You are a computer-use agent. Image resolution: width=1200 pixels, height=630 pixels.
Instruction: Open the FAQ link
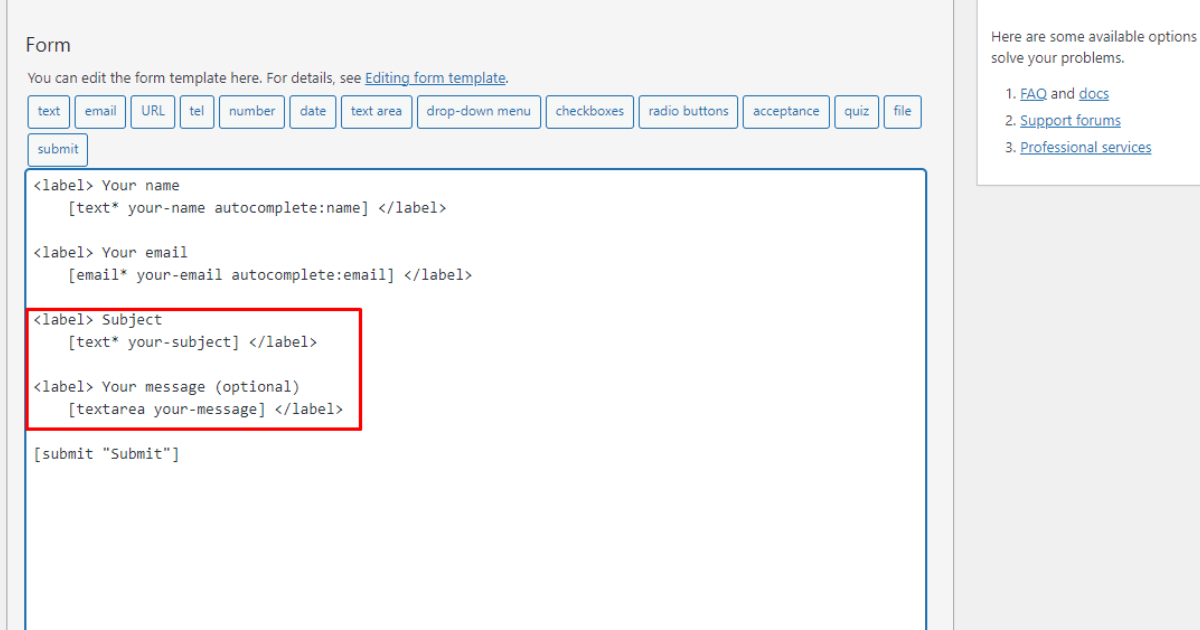(1032, 93)
